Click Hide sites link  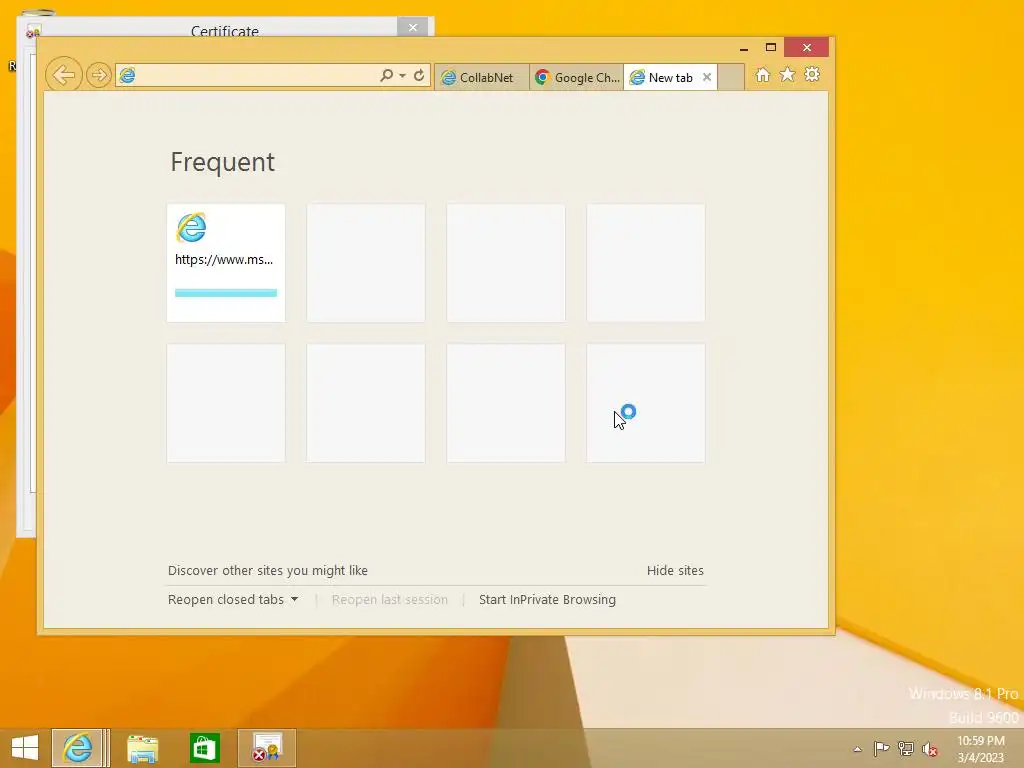[x=675, y=571]
